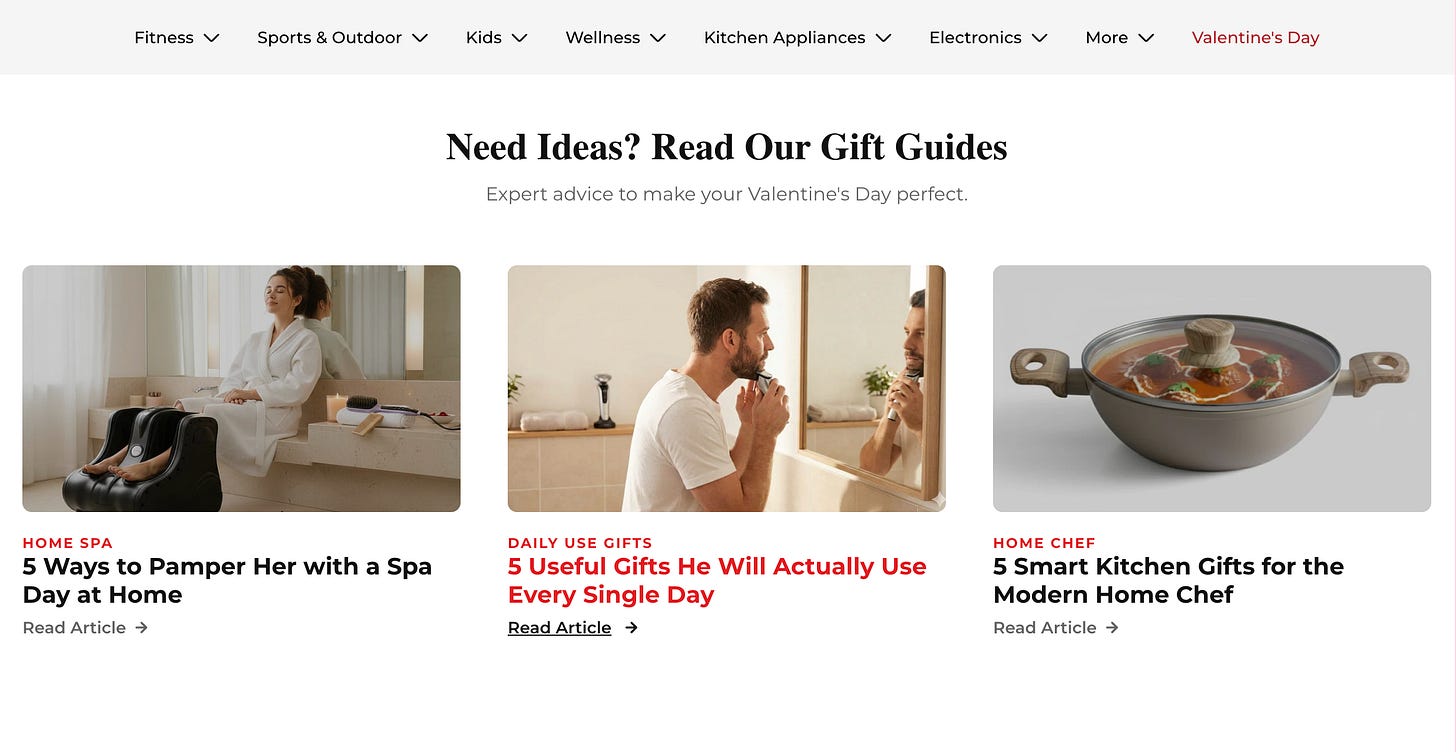Read '5 Ways to Pamper Her' article title

point(227,580)
